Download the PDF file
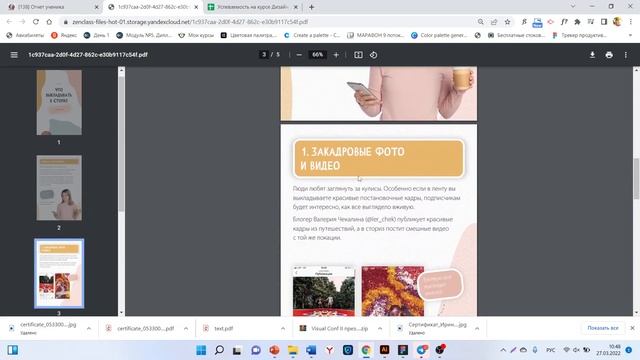Image resolution: width=640 pixels, height=360 pixels. click(x=592, y=55)
